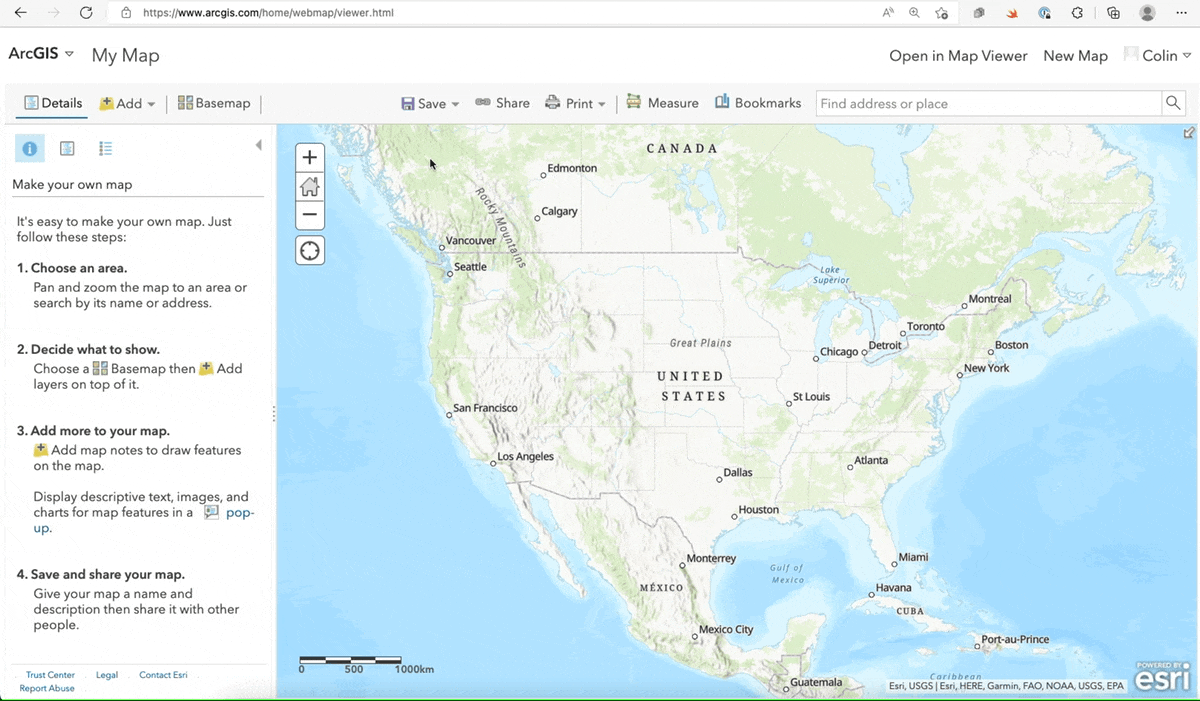Click the Seattle label on the map
This screenshot has height=701, width=1200.
coord(470,267)
